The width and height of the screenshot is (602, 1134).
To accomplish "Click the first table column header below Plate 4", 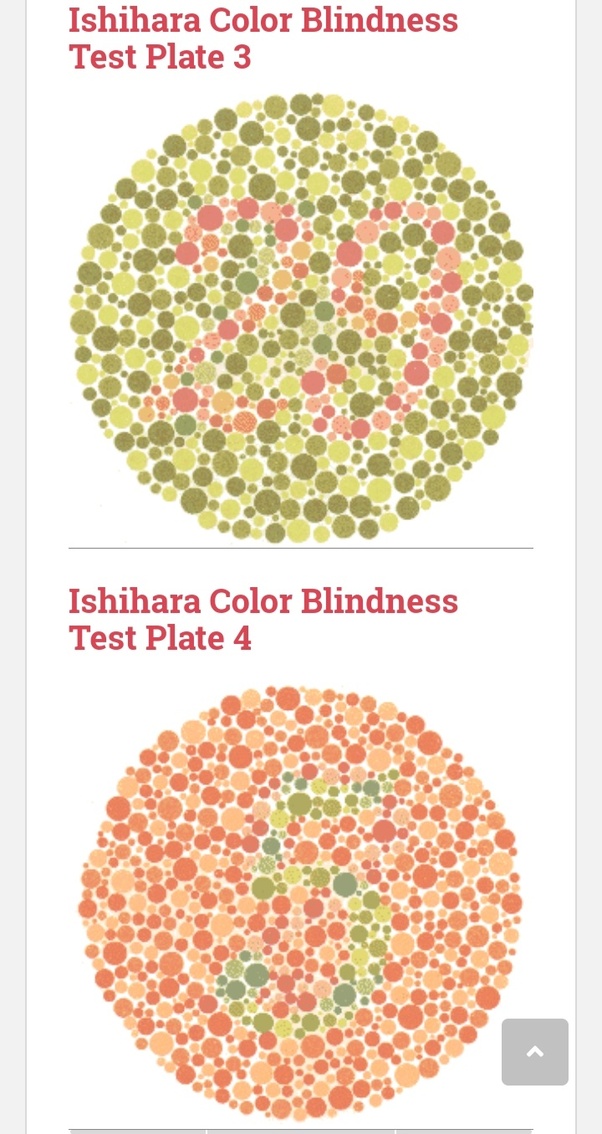I will (135, 1130).
